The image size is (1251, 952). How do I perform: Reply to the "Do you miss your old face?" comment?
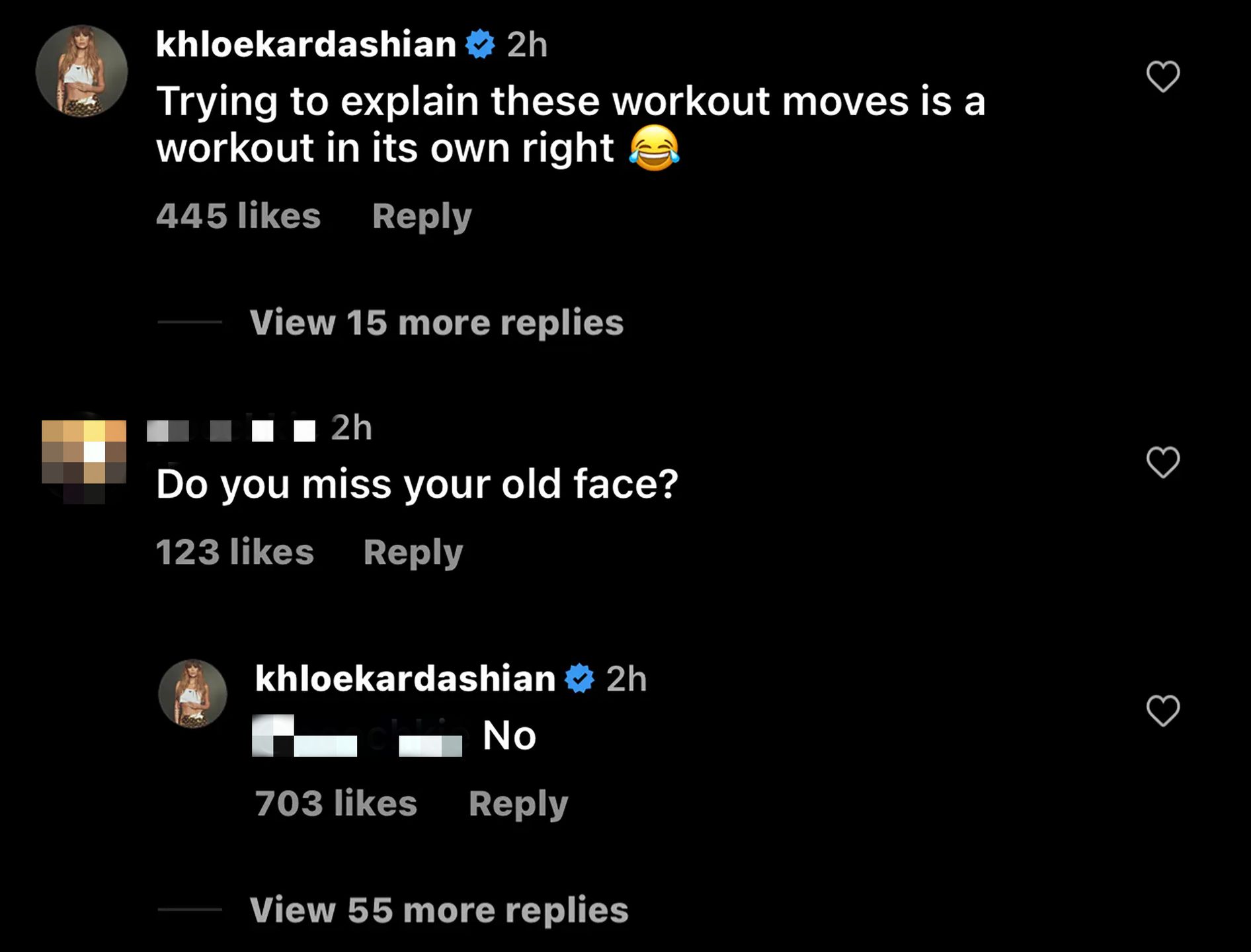coord(413,552)
